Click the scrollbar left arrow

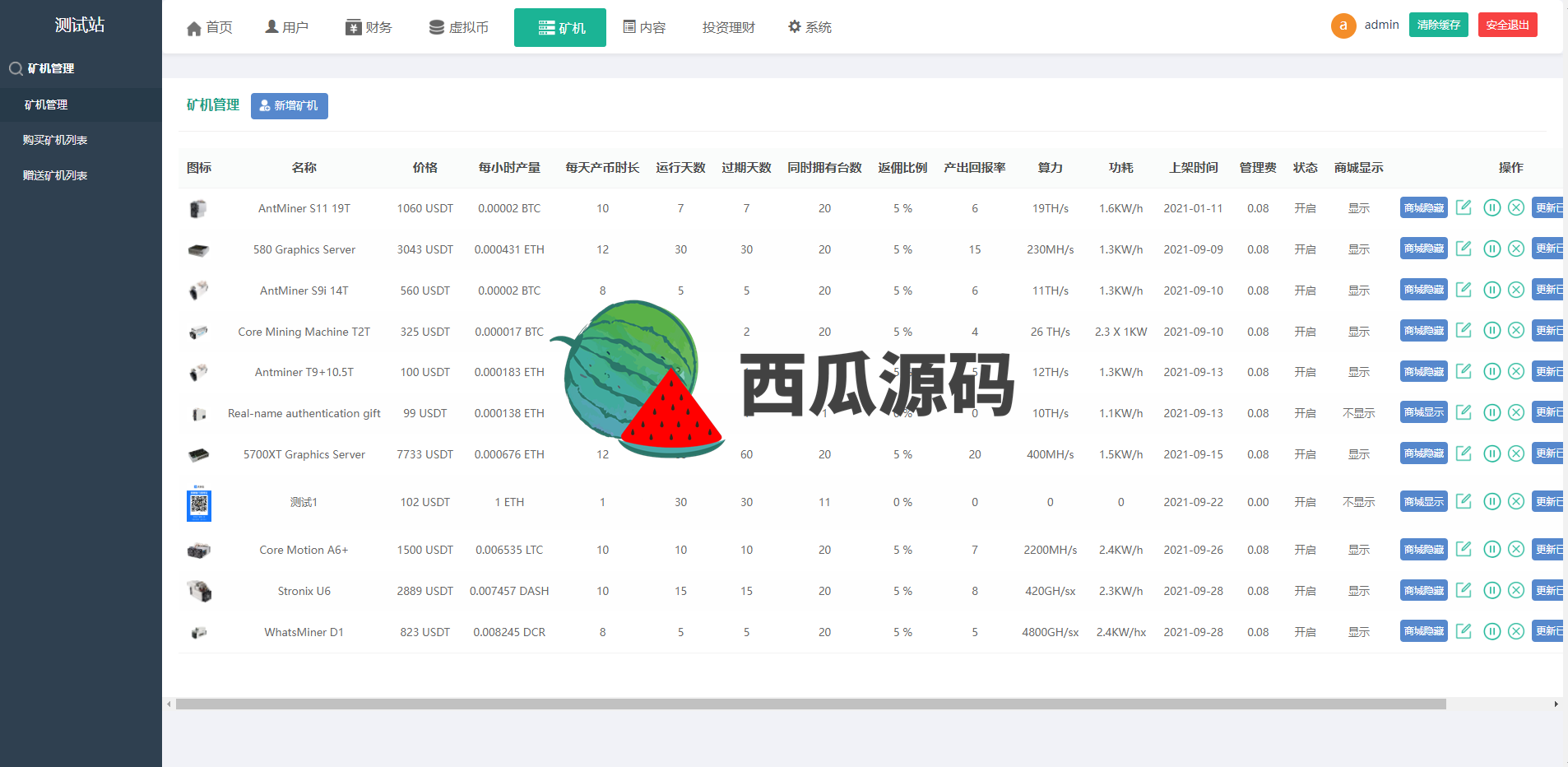(169, 704)
